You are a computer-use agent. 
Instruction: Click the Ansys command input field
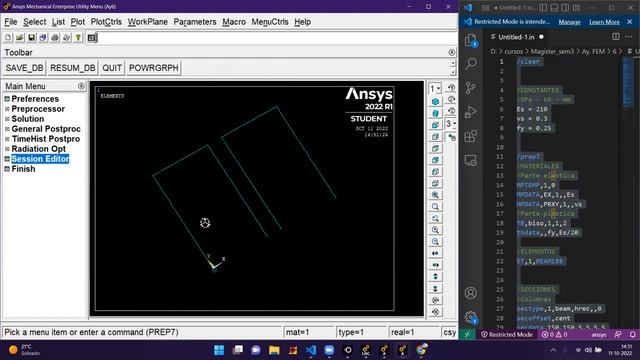[x=276, y=38]
